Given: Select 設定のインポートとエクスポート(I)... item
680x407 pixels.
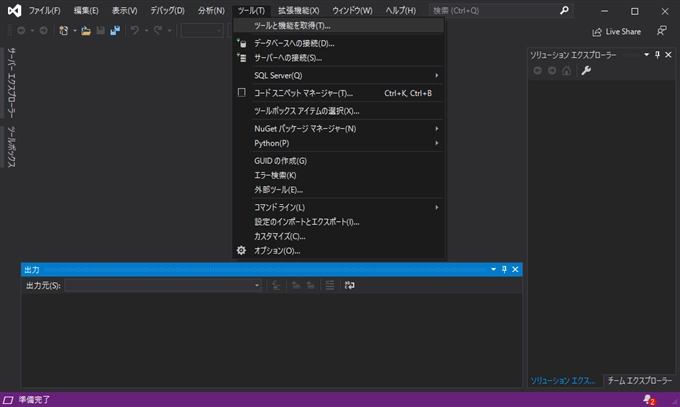Looking at the screenshot, I should coord(338,222).
